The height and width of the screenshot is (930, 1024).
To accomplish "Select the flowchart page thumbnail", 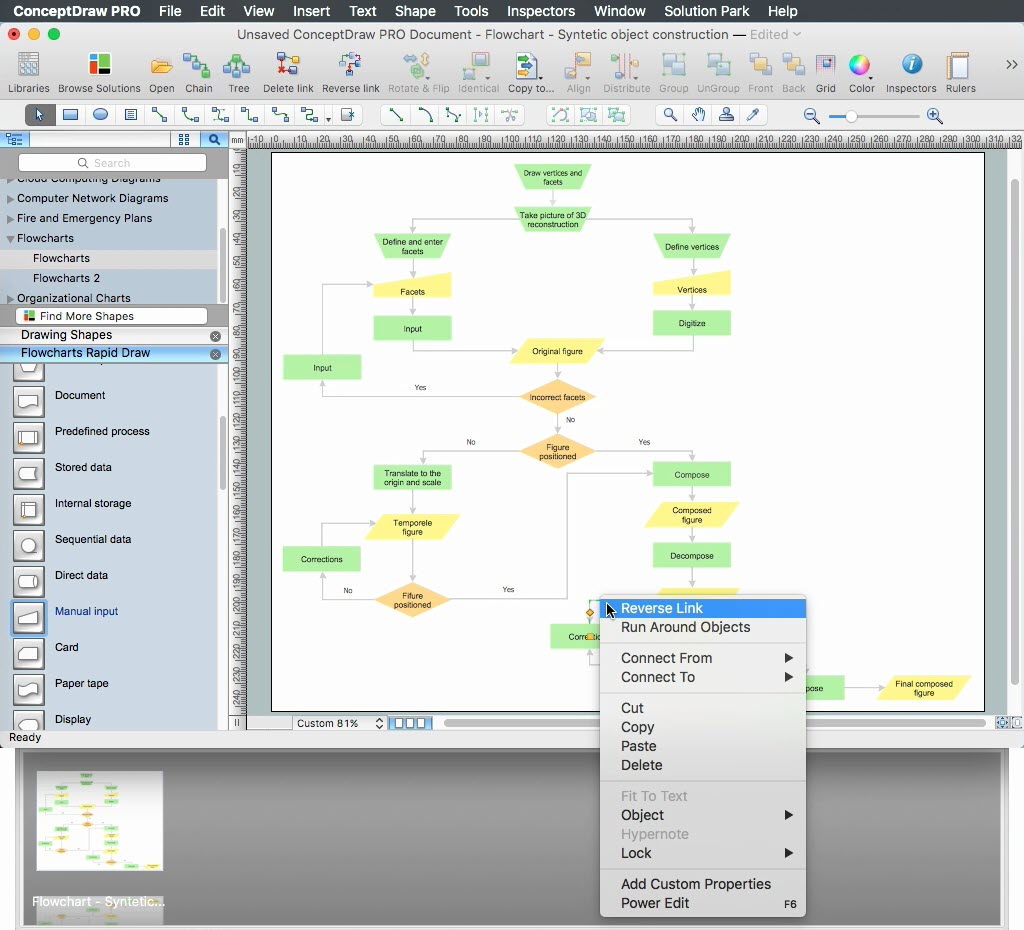I will pos(99,820).
